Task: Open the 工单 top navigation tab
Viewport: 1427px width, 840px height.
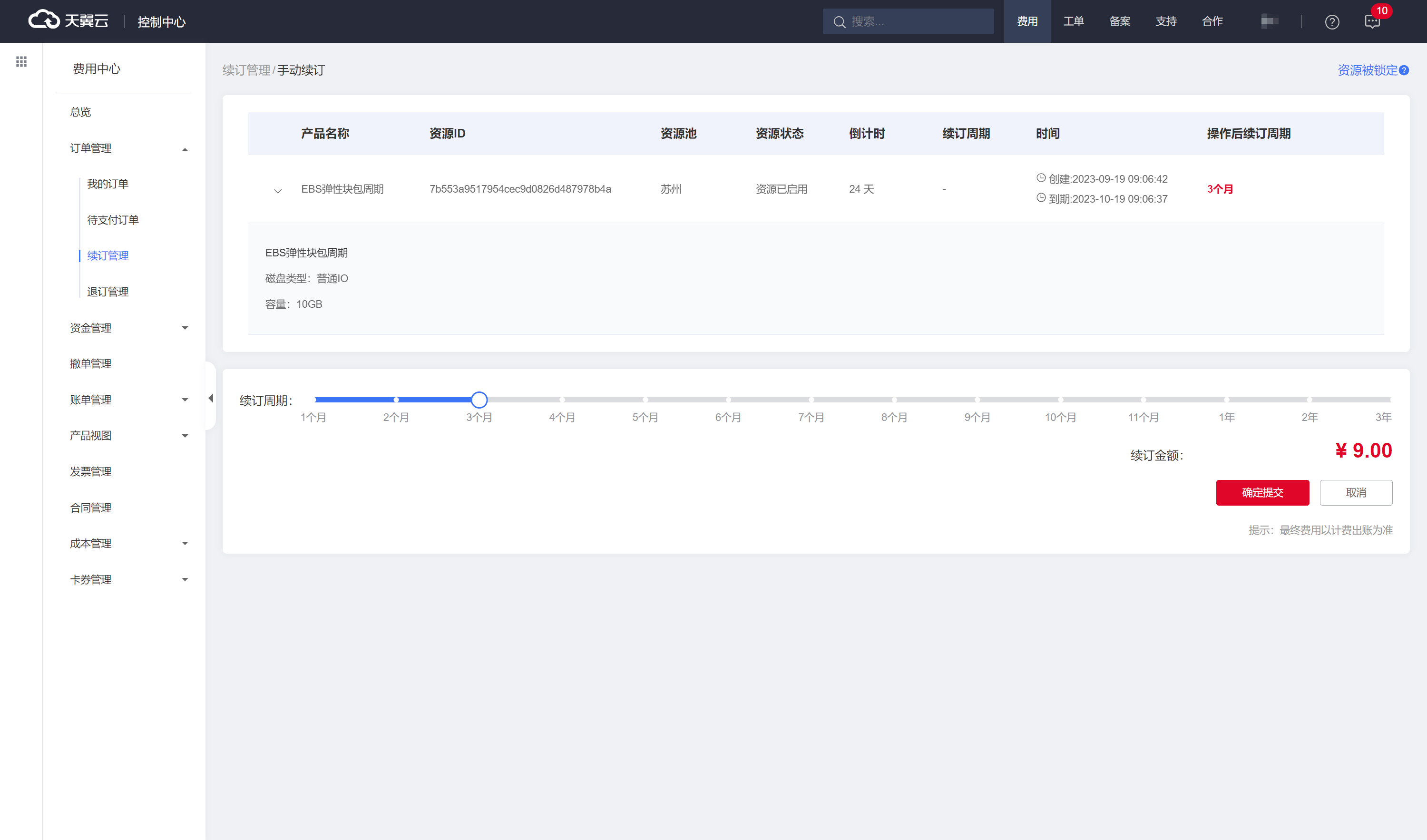Action: pyautogui.click(x=1073, y=21)
